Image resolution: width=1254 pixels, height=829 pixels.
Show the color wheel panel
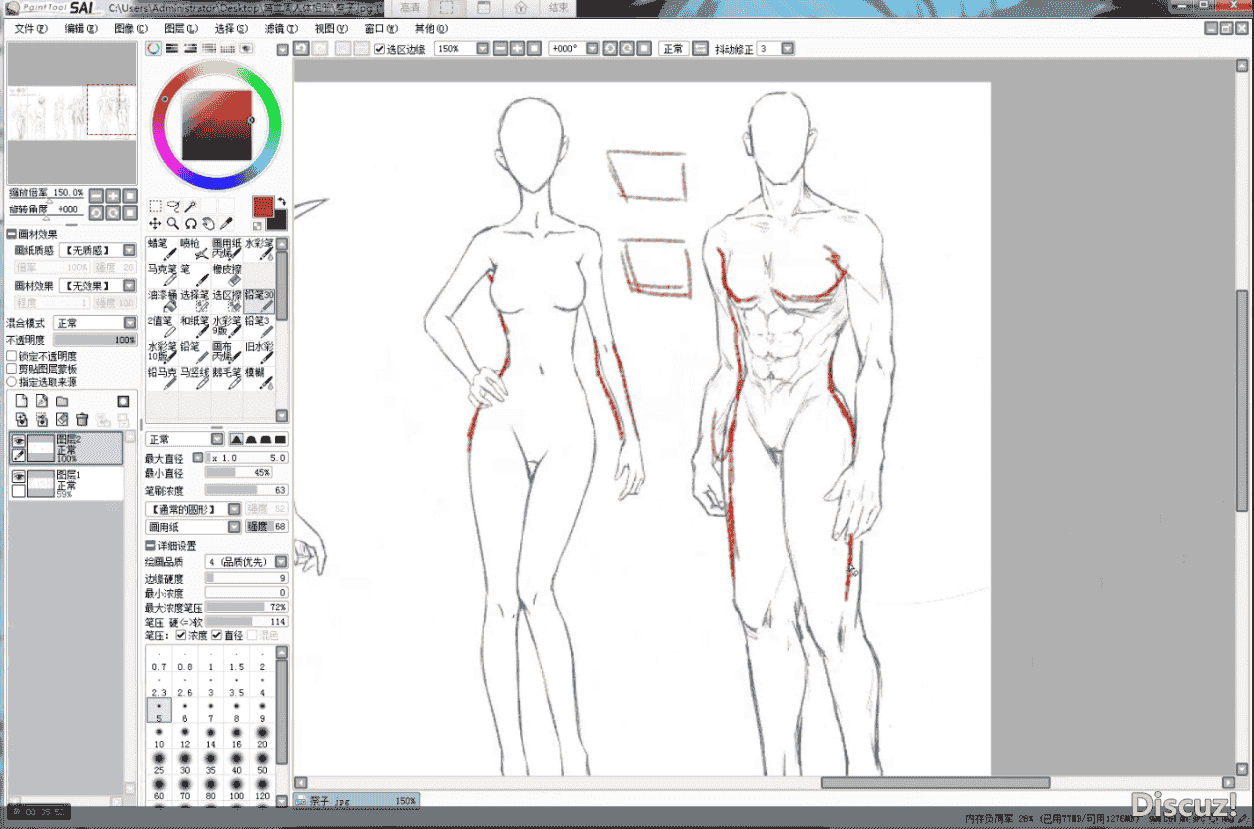coord(154,48)
